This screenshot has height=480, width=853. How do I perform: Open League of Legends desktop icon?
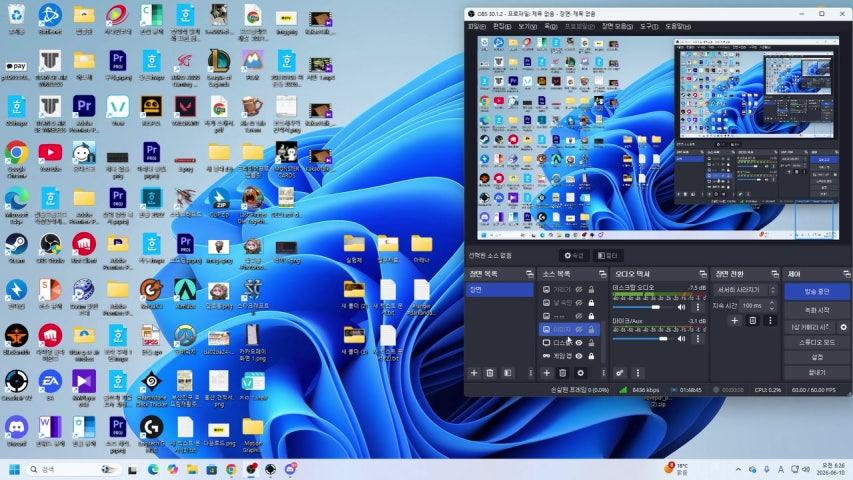coord(219,63)
